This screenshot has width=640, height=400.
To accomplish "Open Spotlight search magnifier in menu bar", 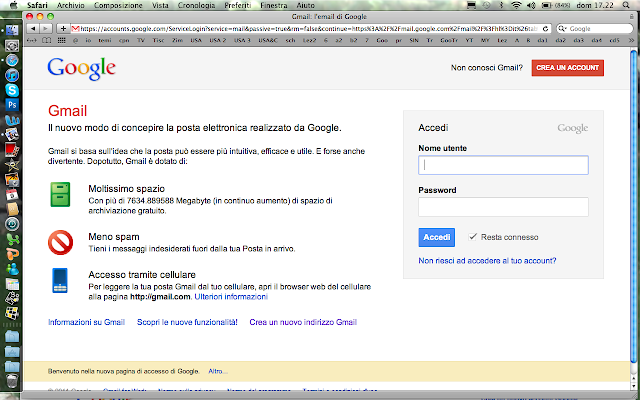I will 626,5.
